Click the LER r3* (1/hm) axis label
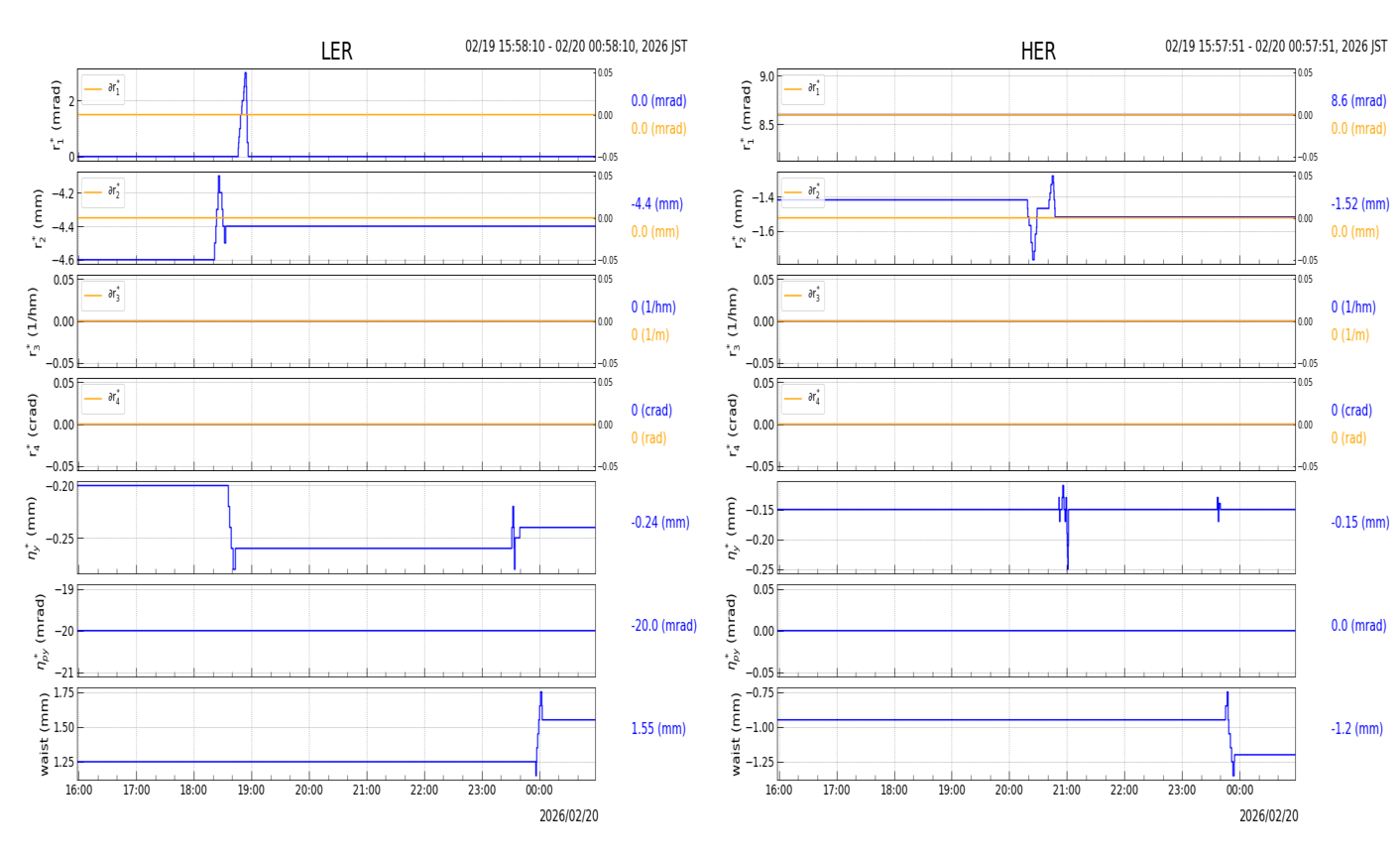1400x857 pixels. pyautogui.click(x=33, y=321)
